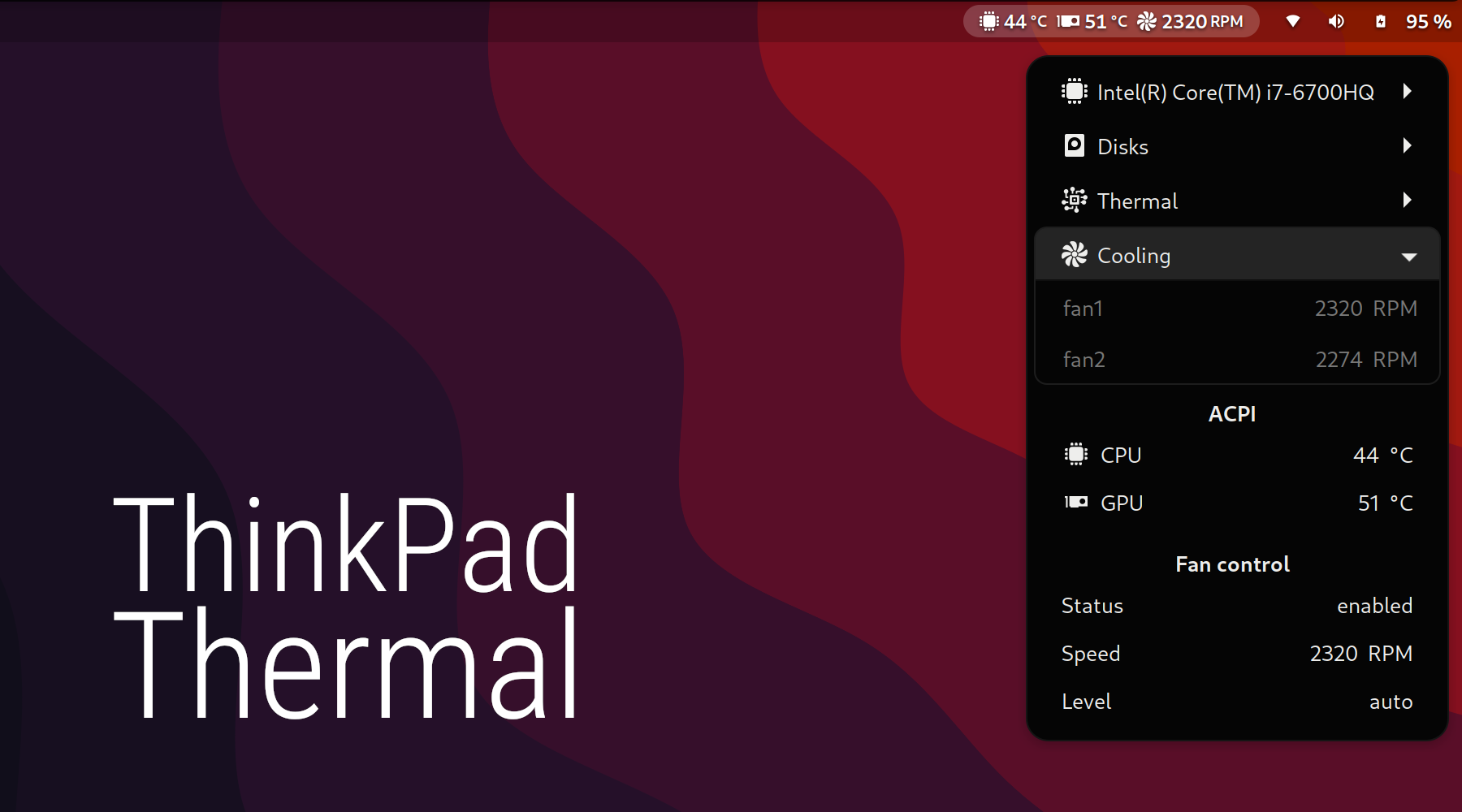Open the Thermal menu entry

(x=1237, y=200)
